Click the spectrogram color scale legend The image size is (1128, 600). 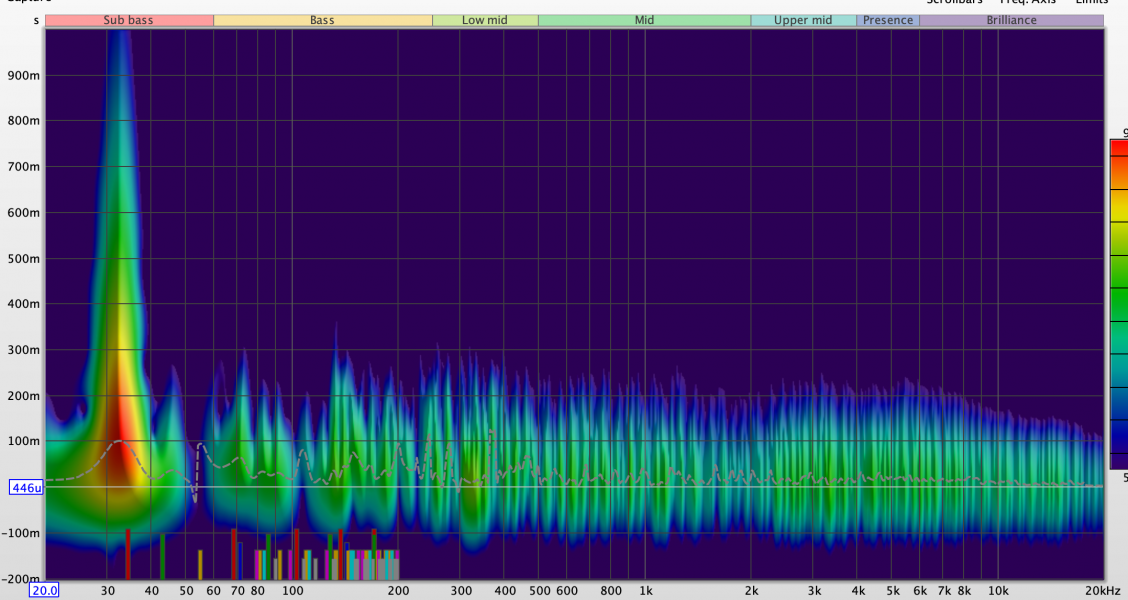[x=1119, y=305]
